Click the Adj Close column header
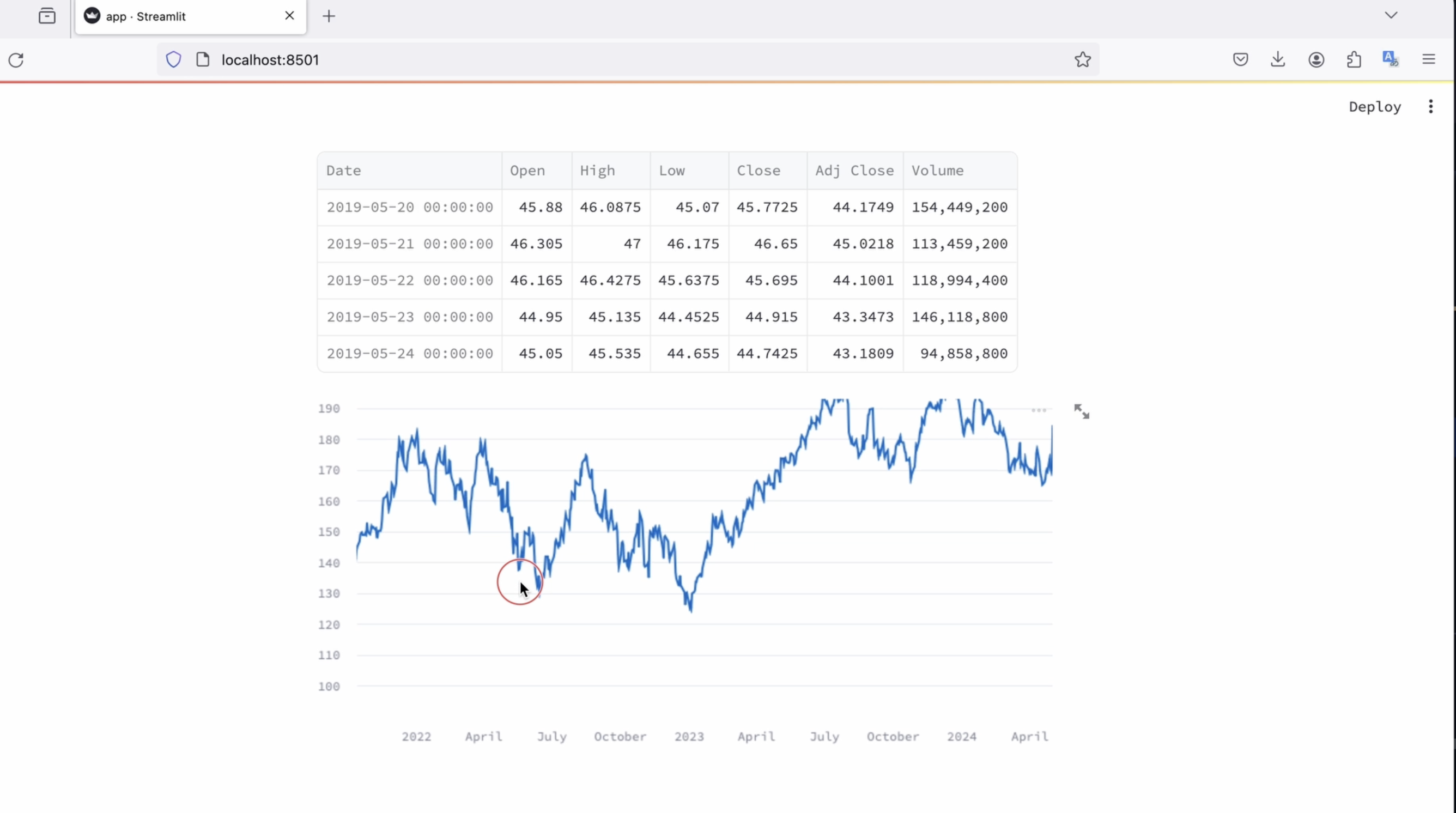Image resolution: width=1456 pixels, height=813 pixels. pos(854,171)
